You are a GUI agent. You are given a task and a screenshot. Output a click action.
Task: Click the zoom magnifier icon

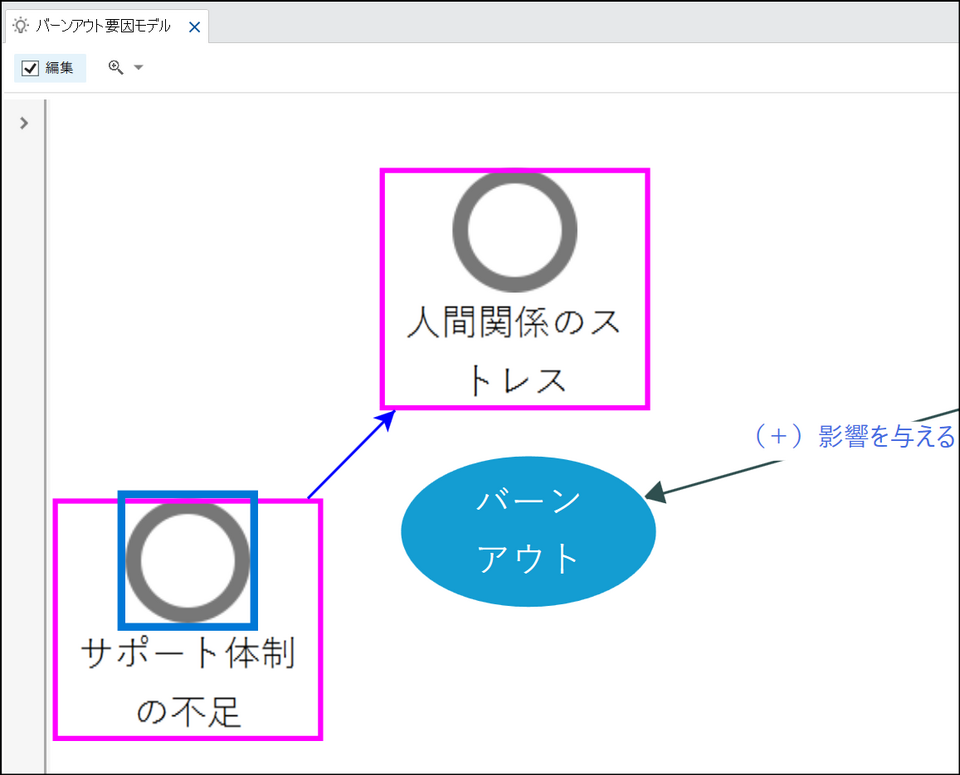click(x=116, y=68)
